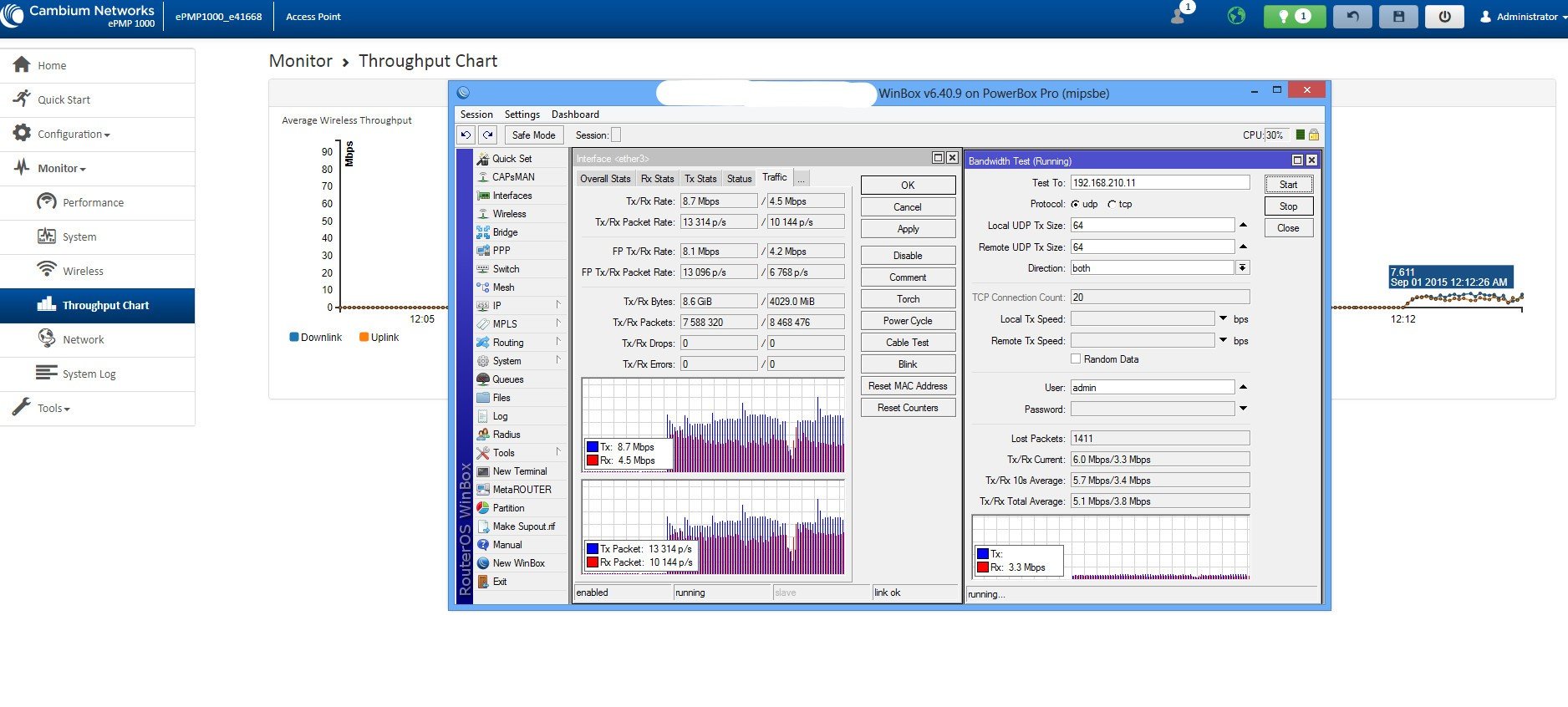Open Manual in WinBox sidebar

(507, 545)
